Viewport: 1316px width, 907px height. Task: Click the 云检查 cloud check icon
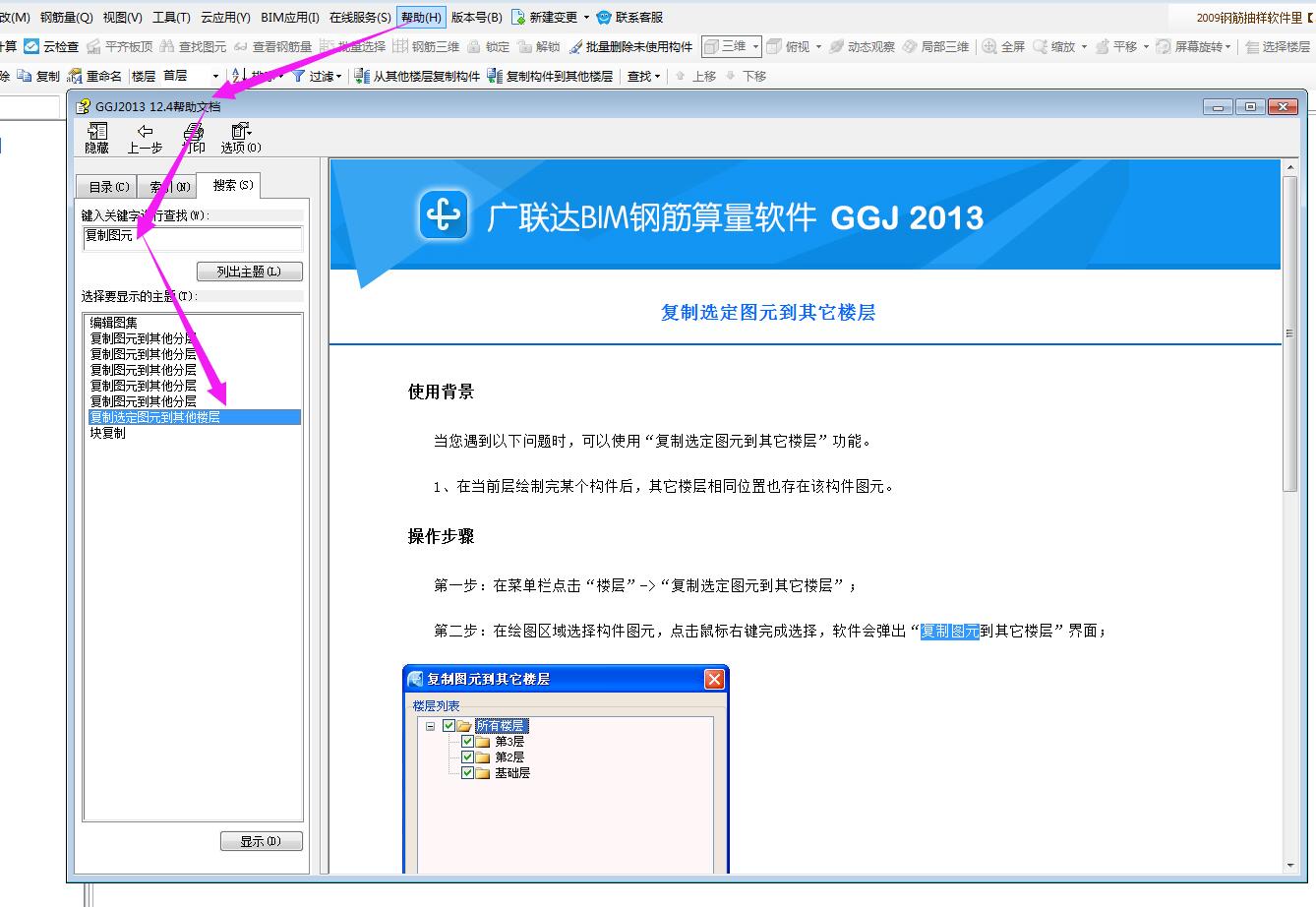tap(31, 46)
